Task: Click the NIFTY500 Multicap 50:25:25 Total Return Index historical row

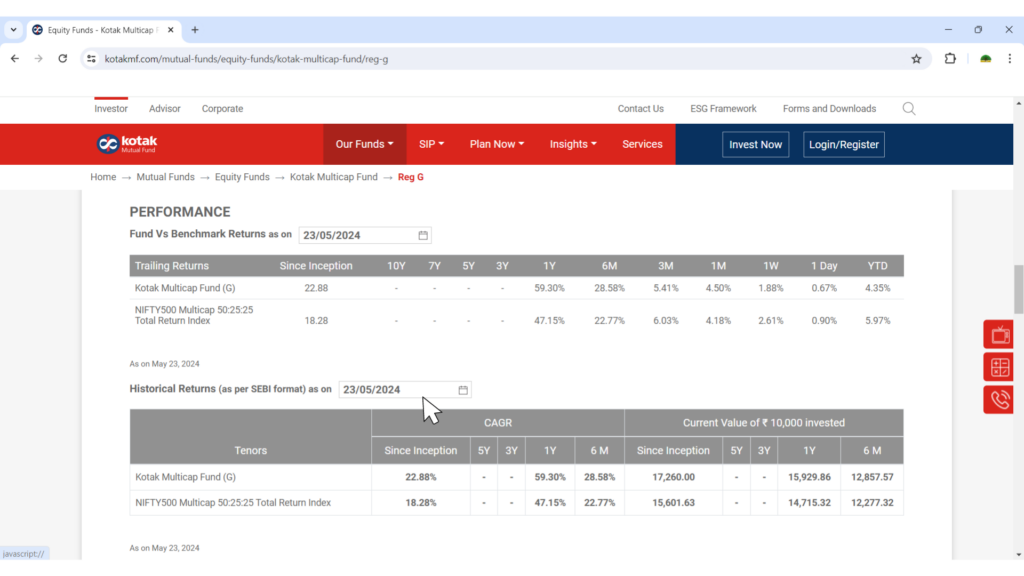Action: [x=517, y=503]
